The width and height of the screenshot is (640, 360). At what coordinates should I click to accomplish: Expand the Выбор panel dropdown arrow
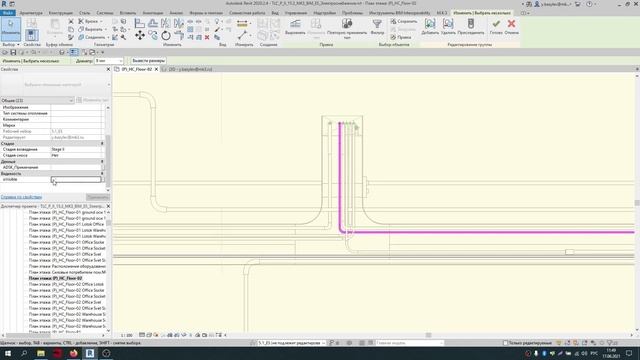(18, 44)
